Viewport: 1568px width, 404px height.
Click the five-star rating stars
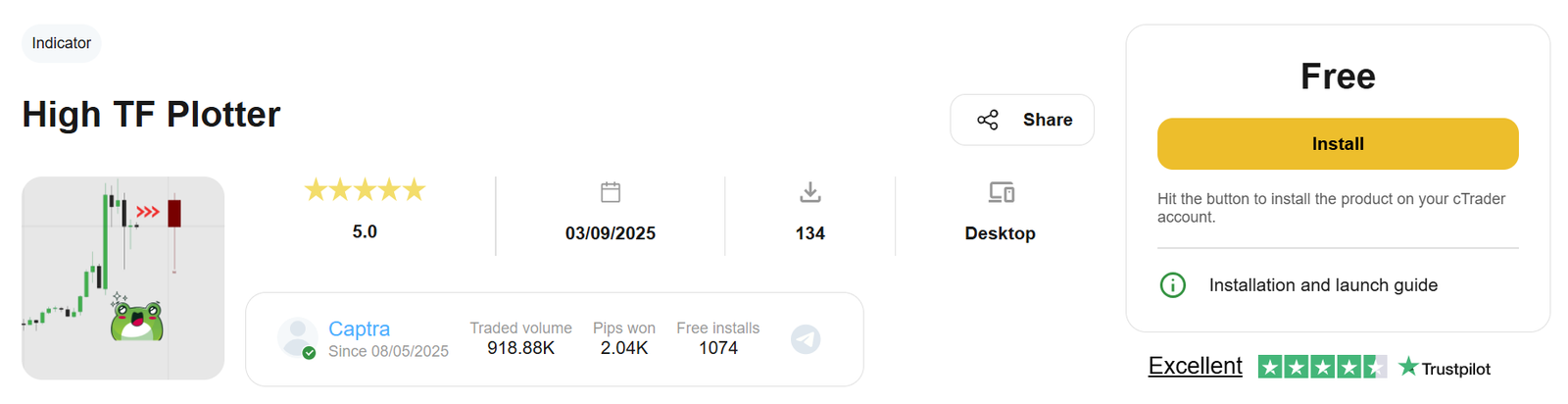coord(365,189)
